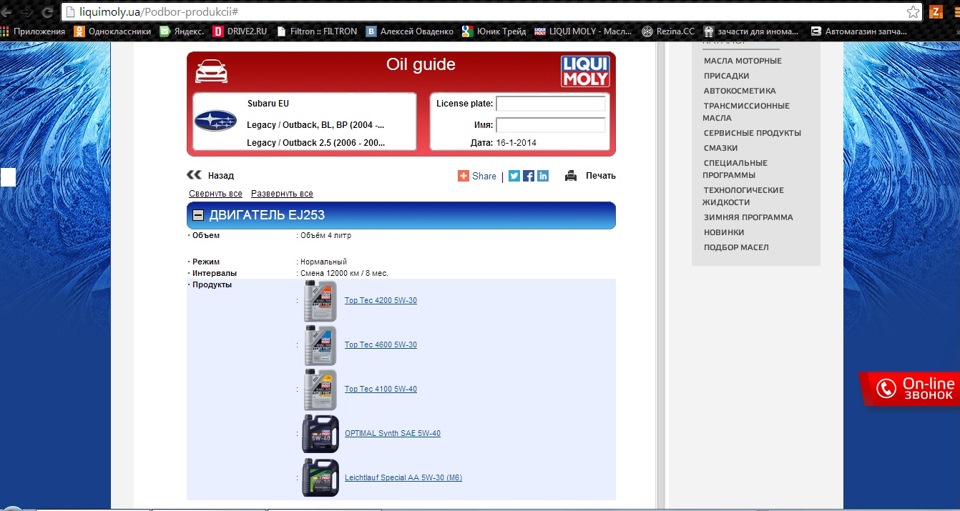Click the Top Tec 4200 bottle image
Viewport: 960px width, 511px height.
[320, 300]
